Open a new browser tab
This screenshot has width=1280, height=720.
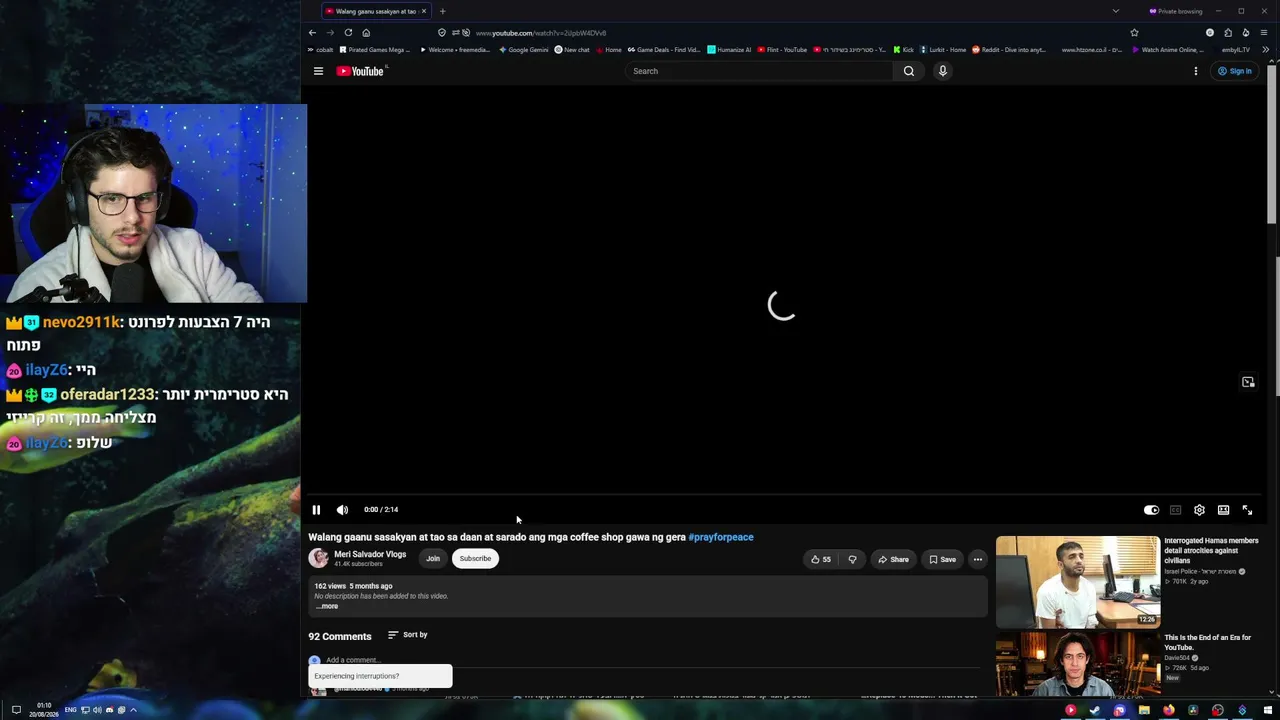(x=442, y=11)
